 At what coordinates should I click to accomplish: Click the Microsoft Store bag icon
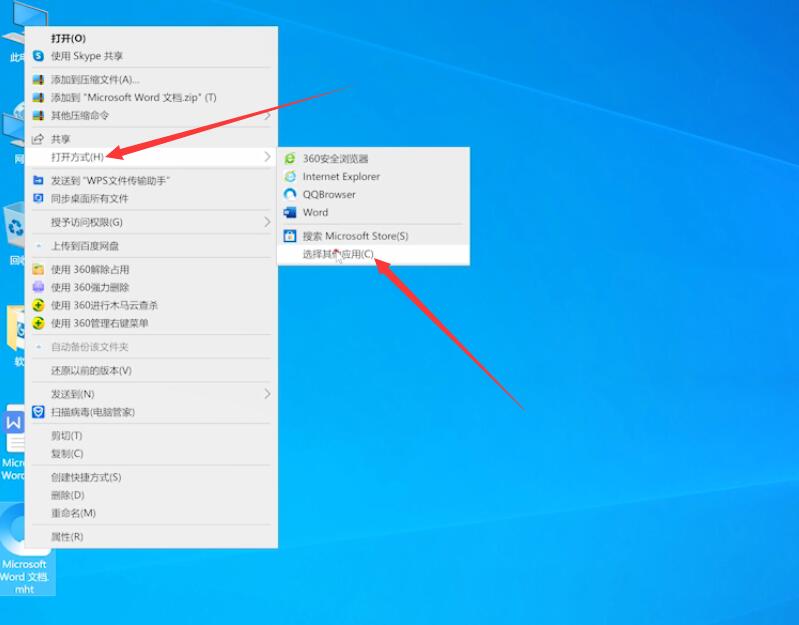[290, 236]
